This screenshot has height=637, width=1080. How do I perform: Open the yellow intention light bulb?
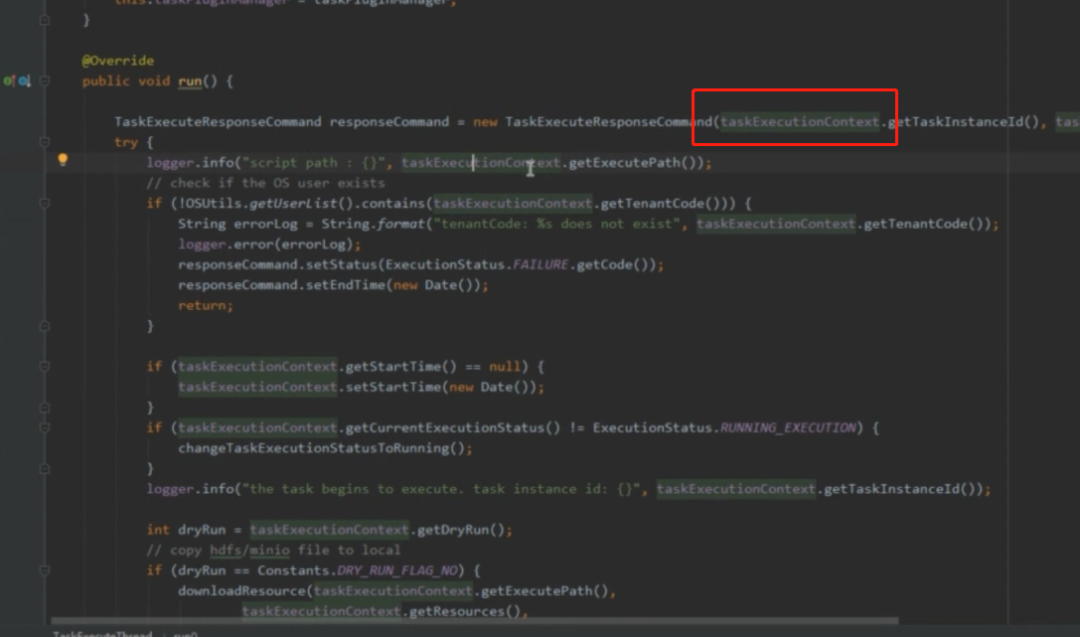[63, 159]
